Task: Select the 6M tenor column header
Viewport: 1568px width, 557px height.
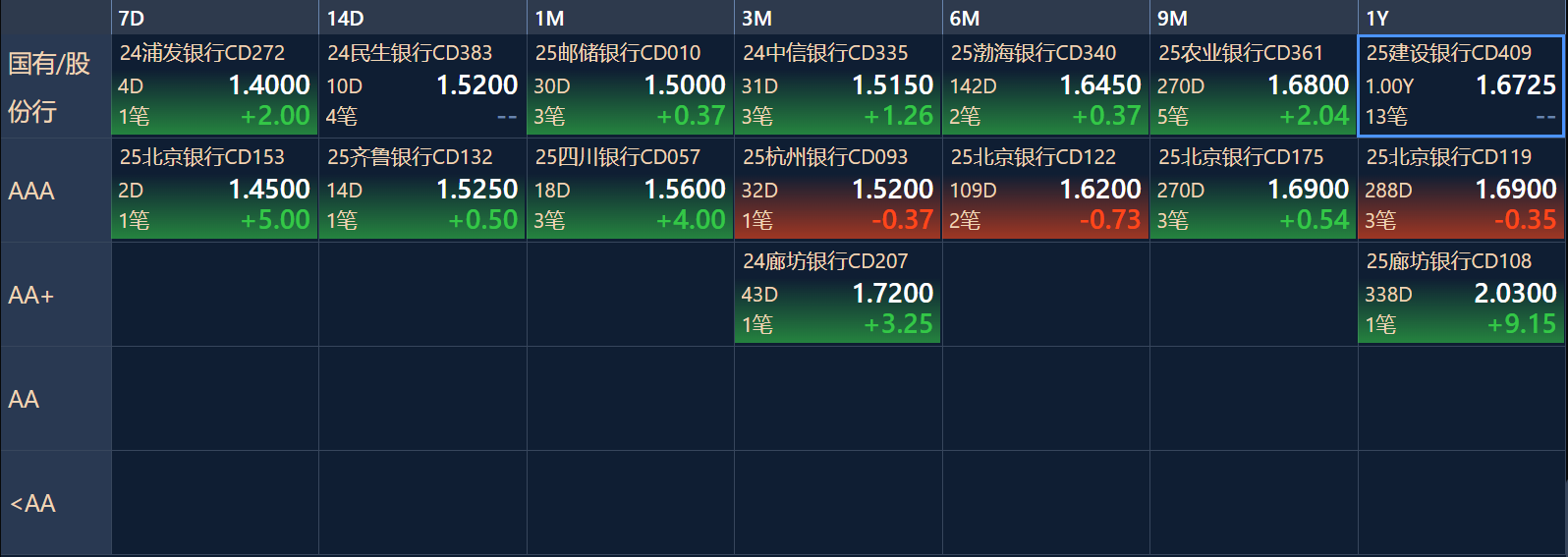Action: coord(1045,18)
